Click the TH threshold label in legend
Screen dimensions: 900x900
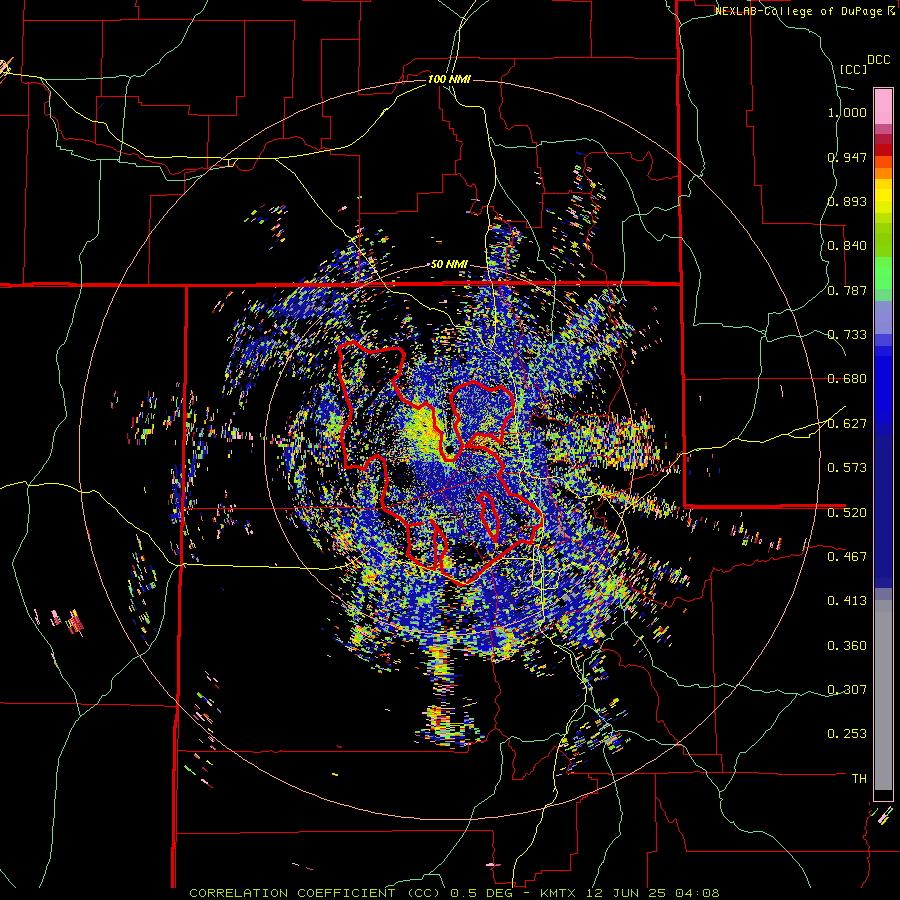click(x=859, y=779)
